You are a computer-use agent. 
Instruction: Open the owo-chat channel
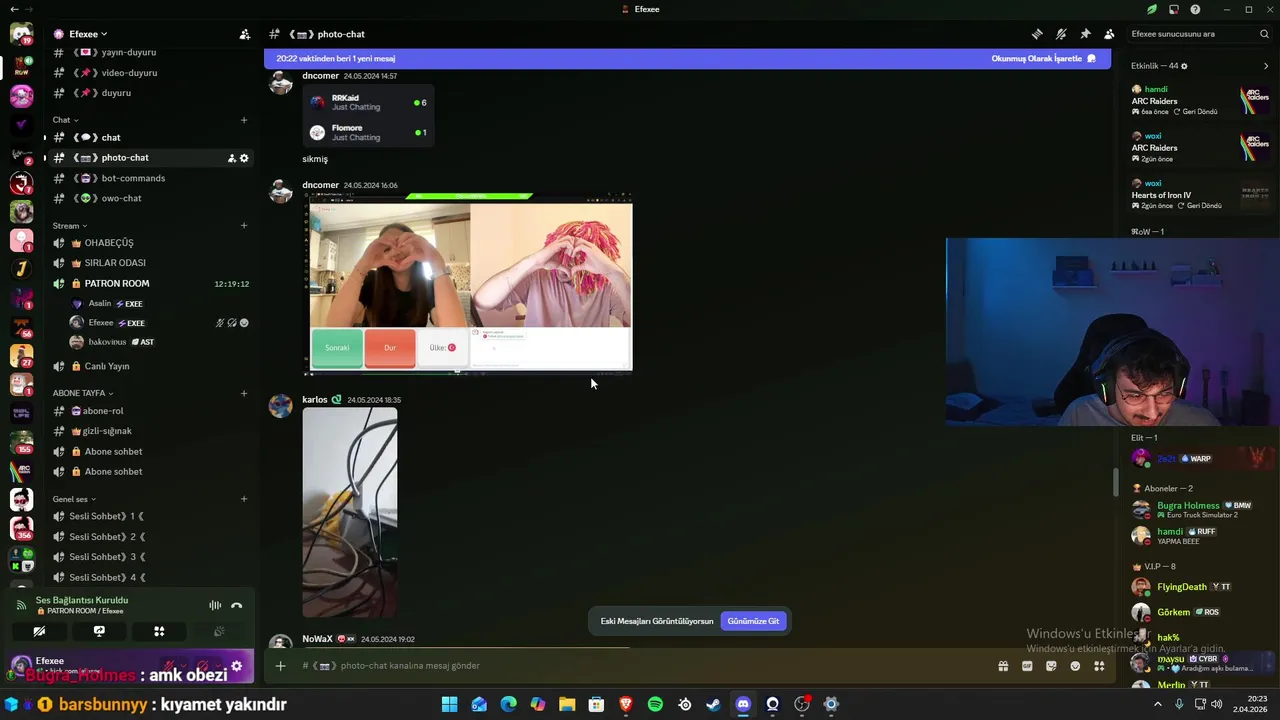point(121,198)
